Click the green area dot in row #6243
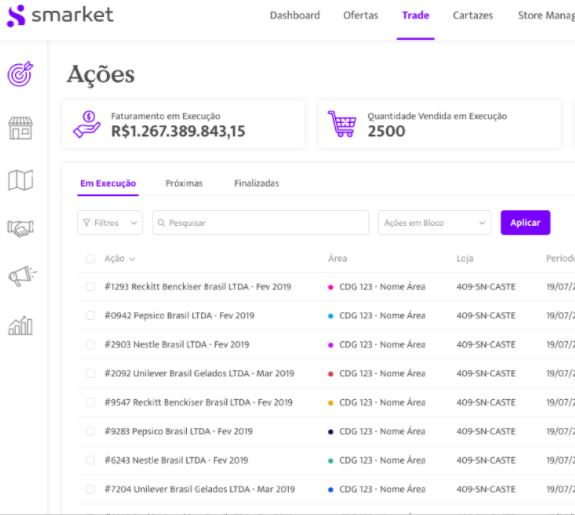This screenshot has height=515, width=575. point(330,461)
